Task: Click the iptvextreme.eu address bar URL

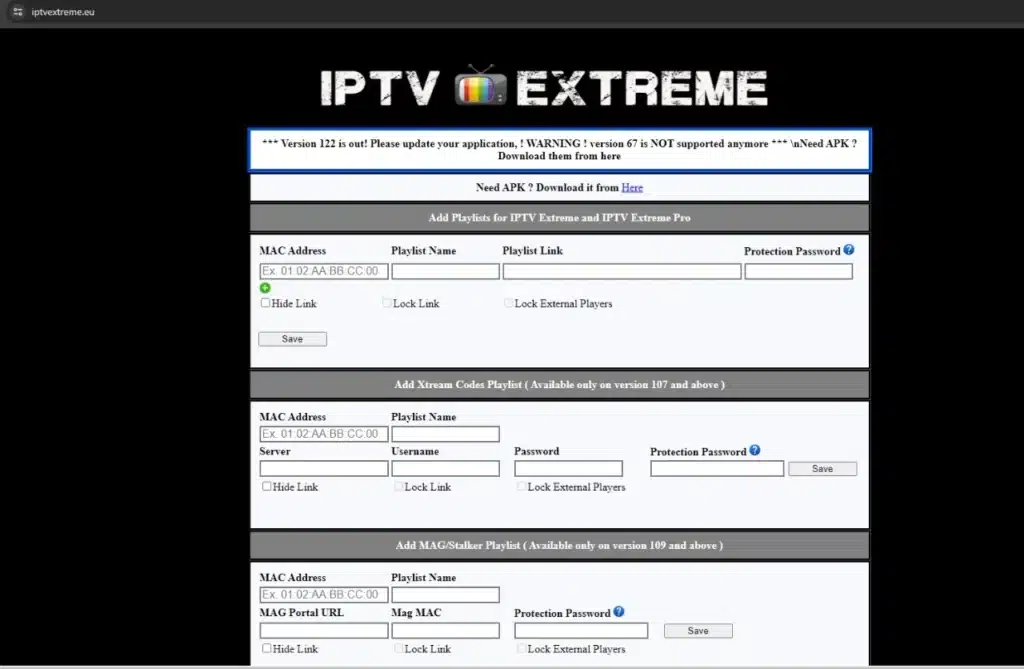Action: [63, 11]
